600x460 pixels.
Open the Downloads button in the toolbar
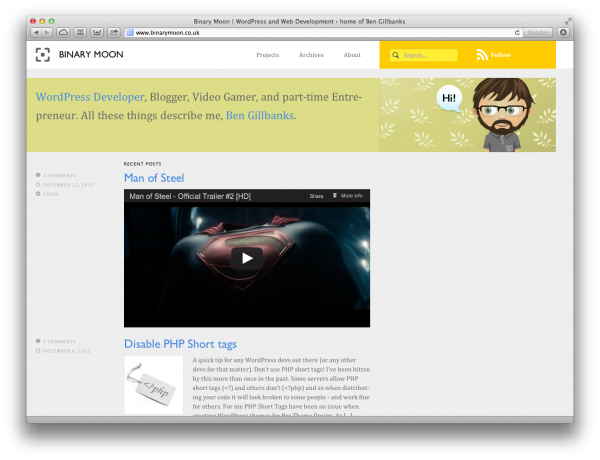[563, 33]
